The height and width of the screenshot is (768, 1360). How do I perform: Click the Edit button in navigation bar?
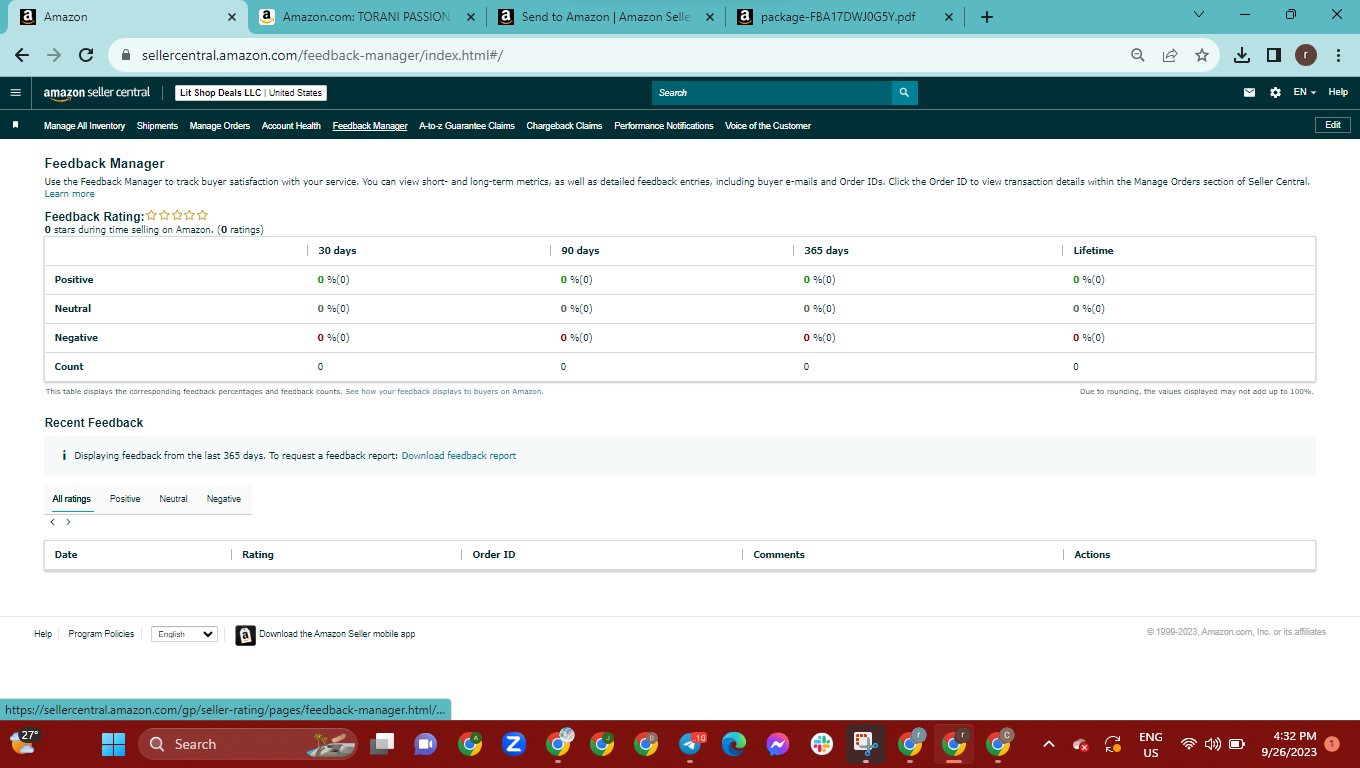(1333, 125)
